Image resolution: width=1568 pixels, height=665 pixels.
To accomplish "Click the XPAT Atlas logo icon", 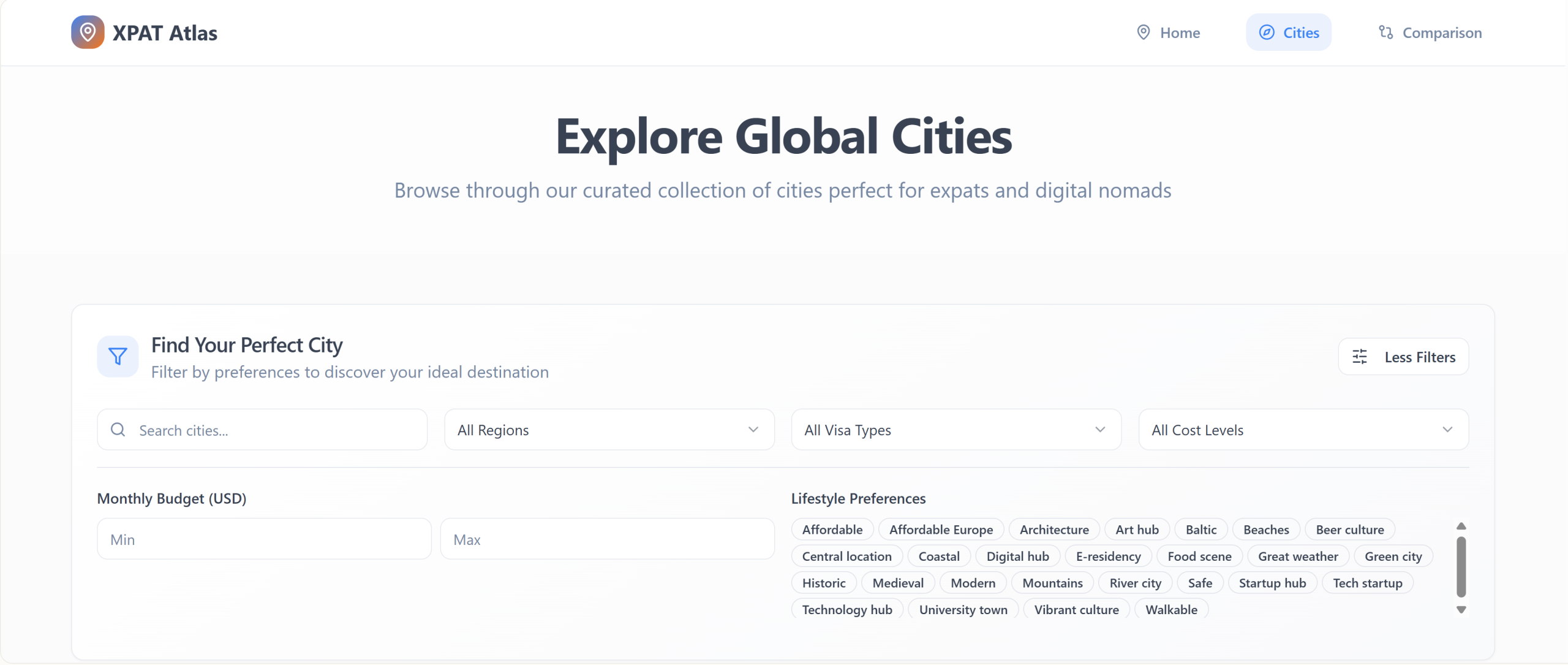I will (88, 32).
